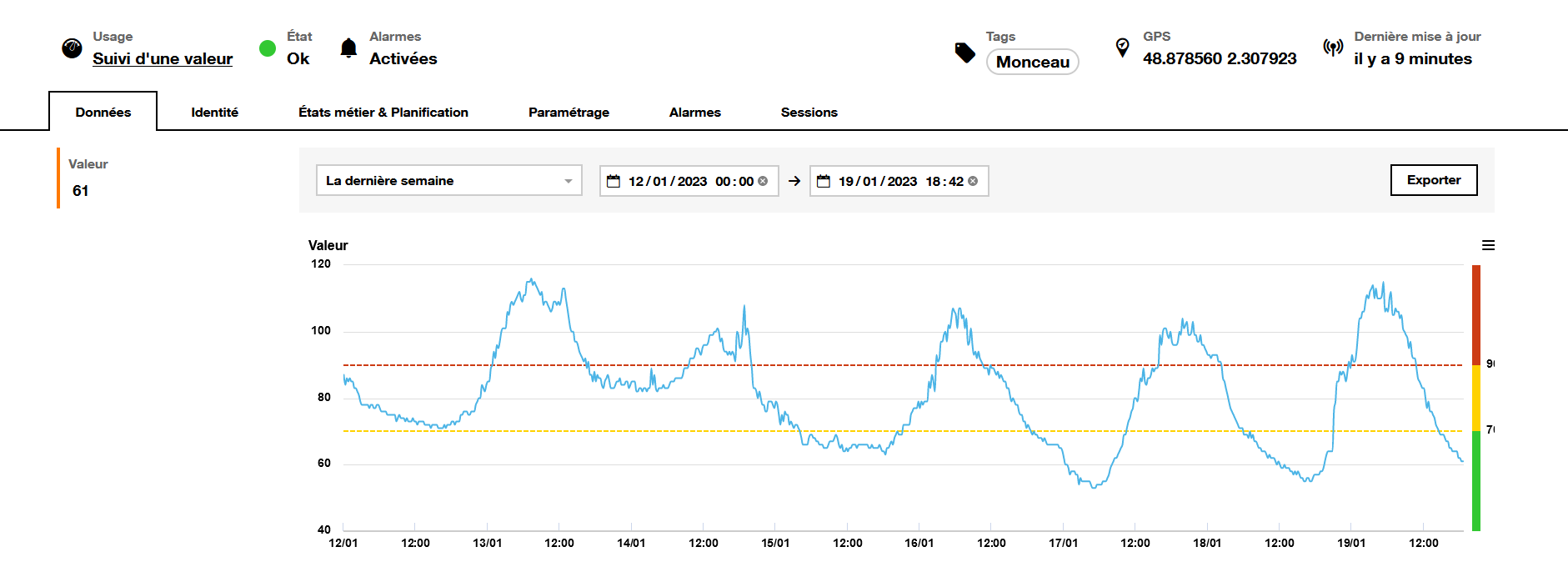Switch to the Identité tab
The width and height of the screenshot is (1568, 567).
coord(214,113)
